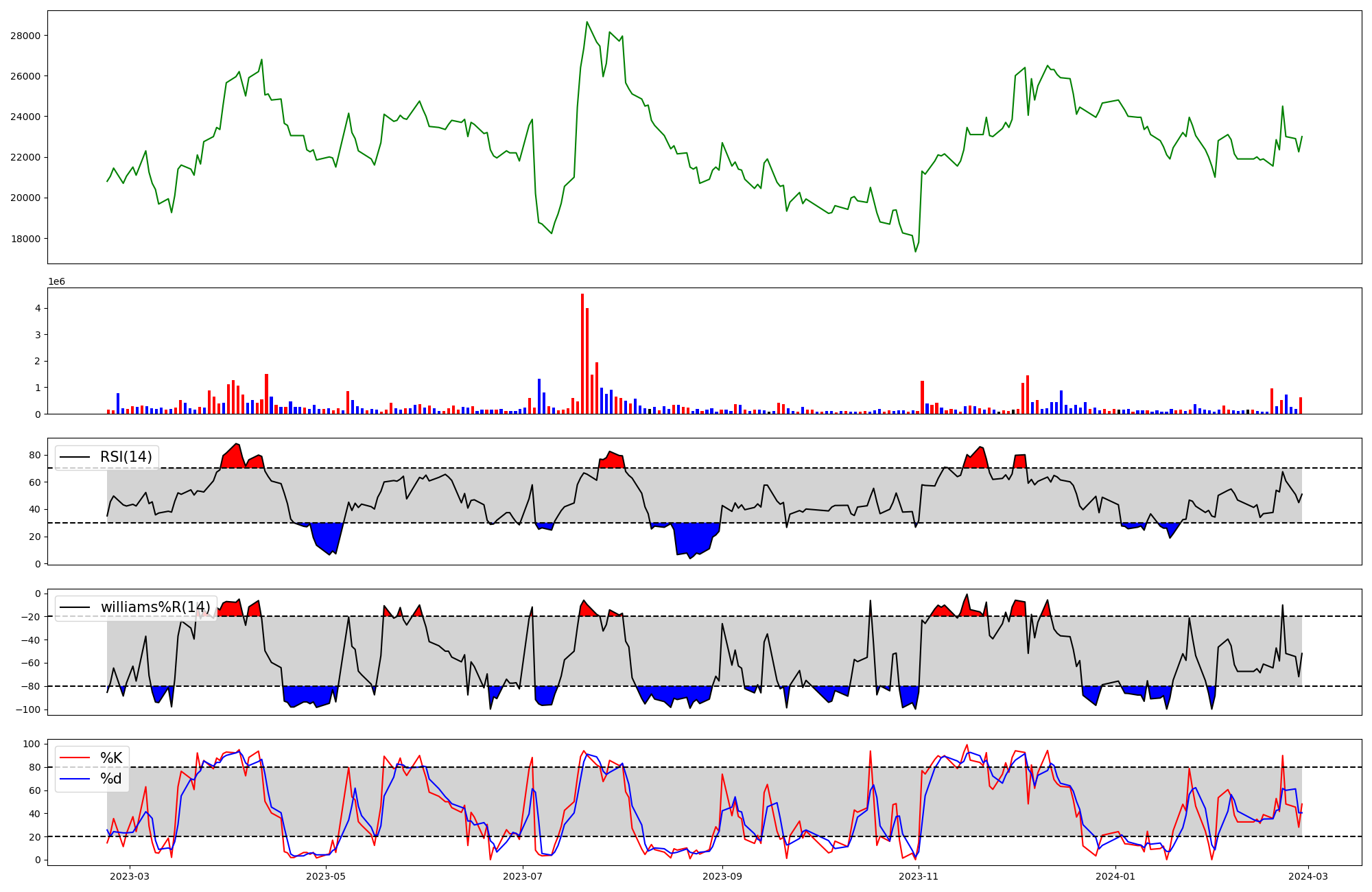Click the 2023-11 date axis label
The image size is (1372, 892).
point(919,876)
